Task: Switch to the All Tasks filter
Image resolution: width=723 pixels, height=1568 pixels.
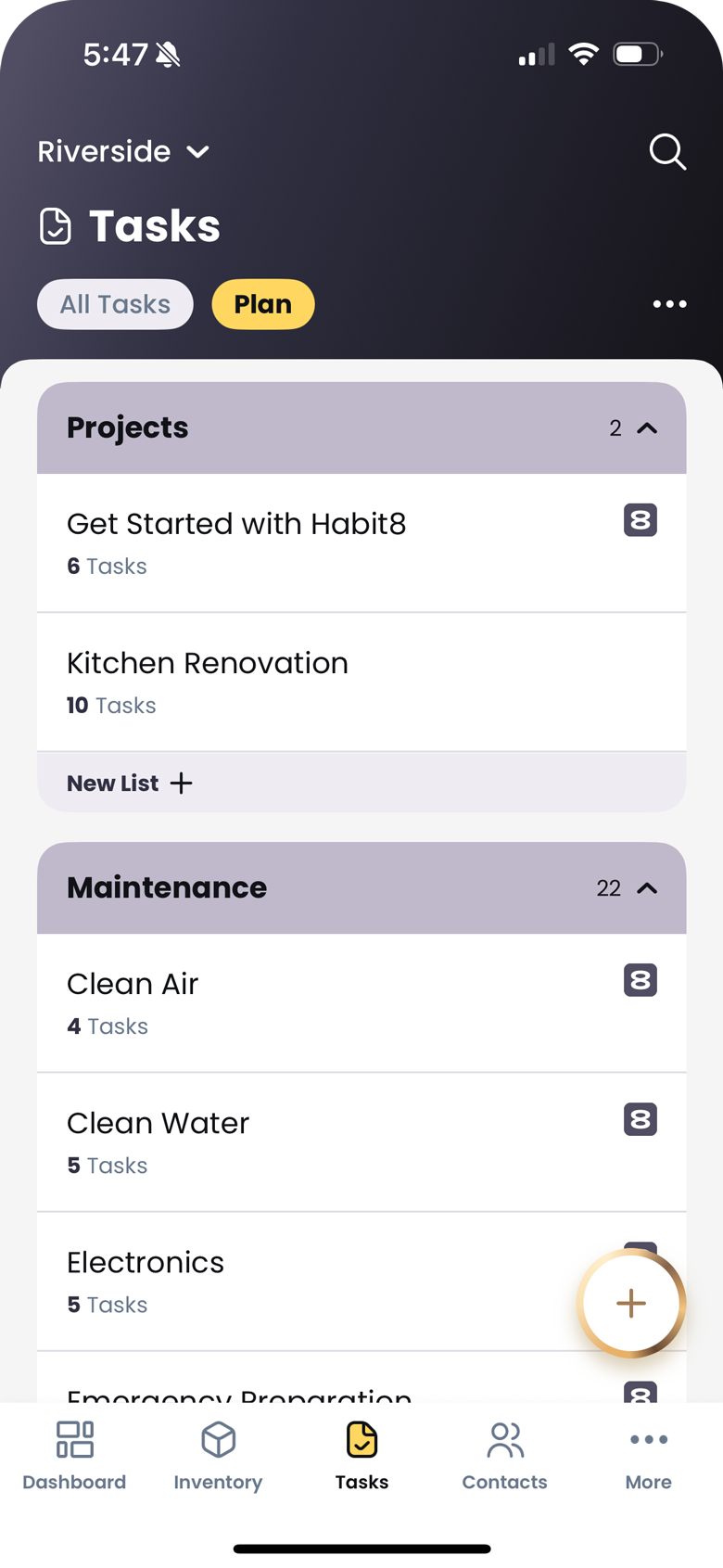Action: pos(115,304)
